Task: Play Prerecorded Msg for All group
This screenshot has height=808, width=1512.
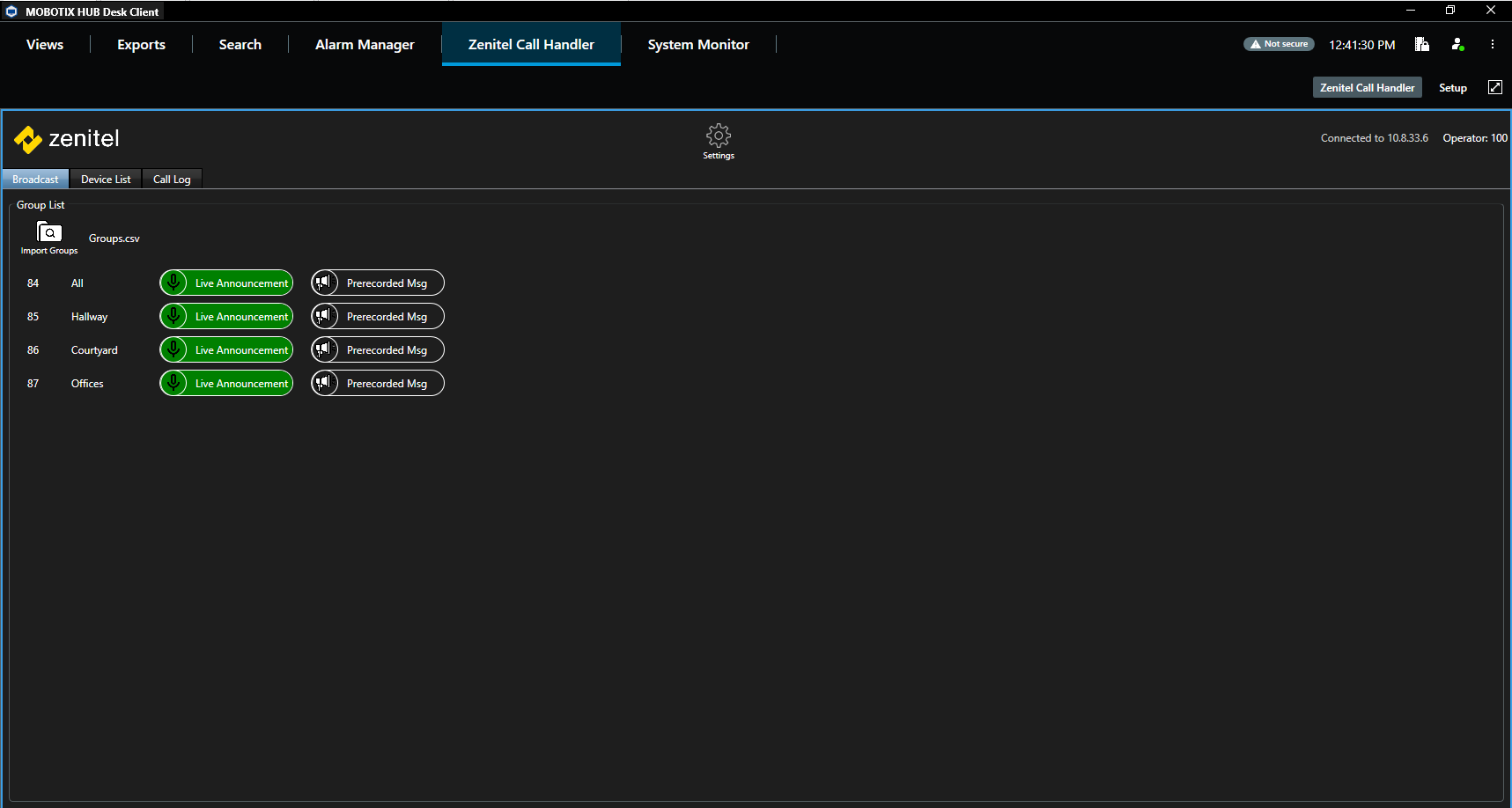Action: click(x=387, y=283)
